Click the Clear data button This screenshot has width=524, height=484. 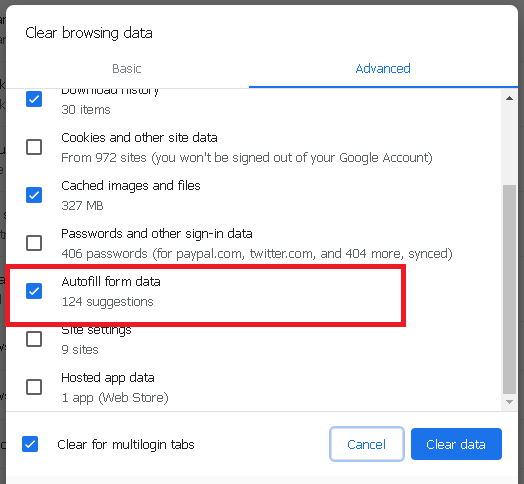[x=456, y=444]
